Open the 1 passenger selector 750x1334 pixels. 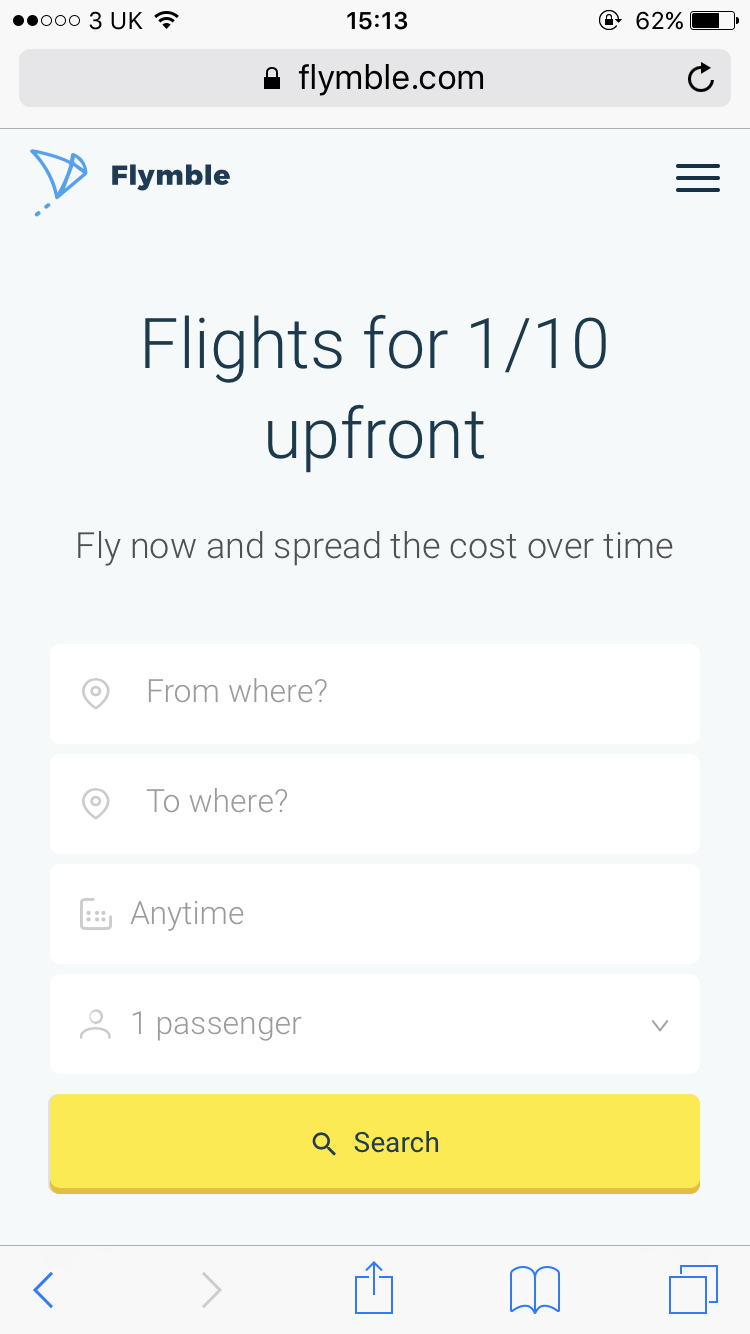pyautogui.click(x=374, y=1024)
